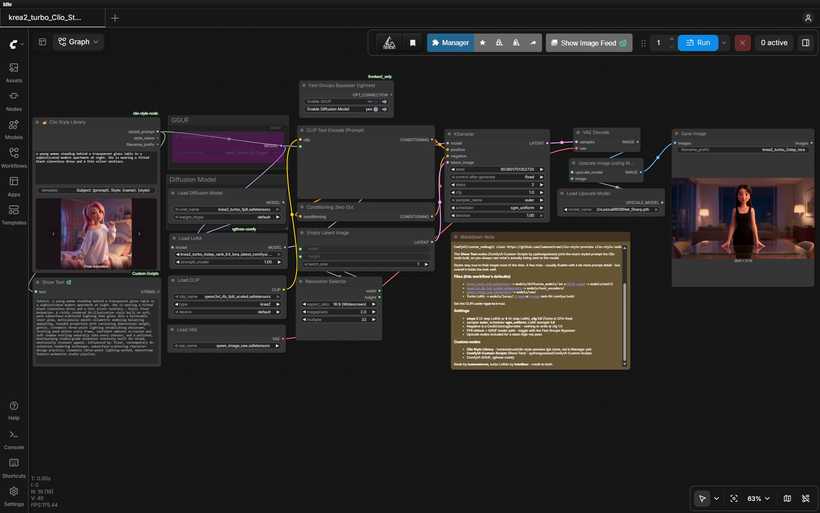Image resolution: width=820 pixels, height=513 pixels.
Task: Collapse the Load LoRA node dot
Action: (x=173, y=238)
